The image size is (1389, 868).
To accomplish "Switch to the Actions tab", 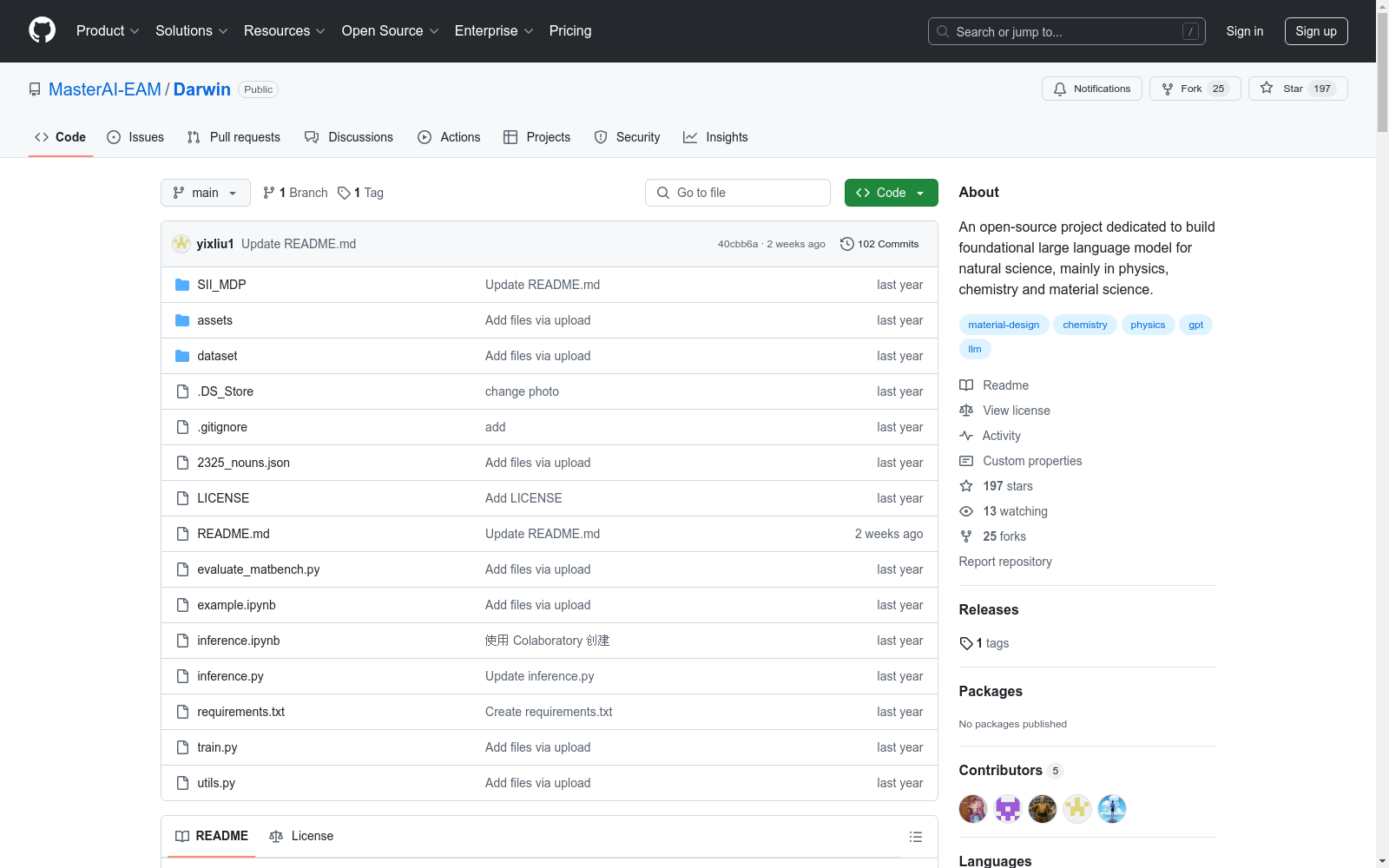I will pos(449,137).
